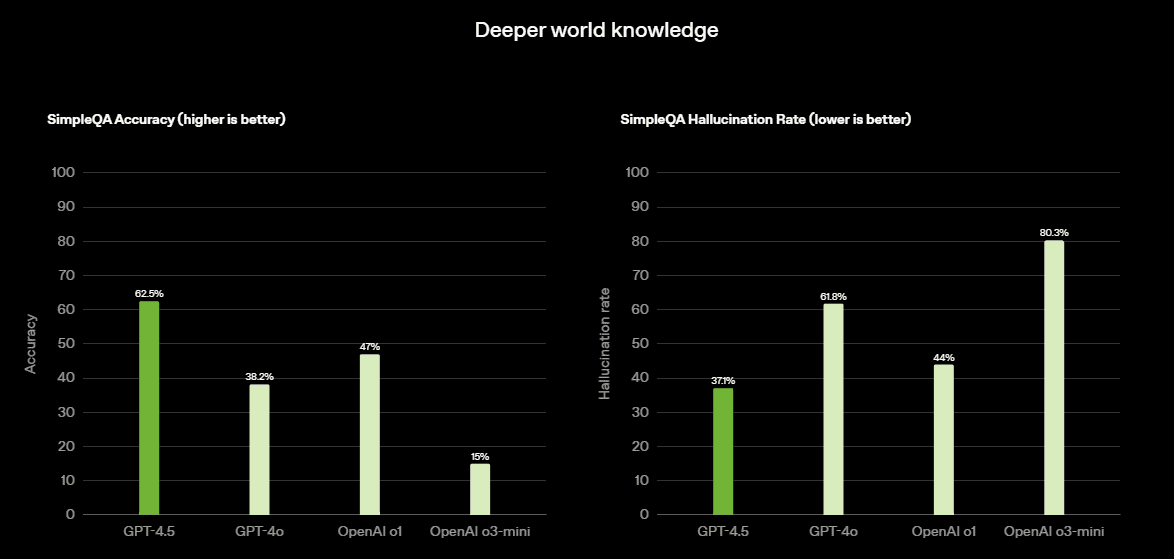This screenshot has width=1174, height=559.
Task: Click the '50' tick on the Accuracy axis
Action: pyautogui.click(x=67, y=343)
